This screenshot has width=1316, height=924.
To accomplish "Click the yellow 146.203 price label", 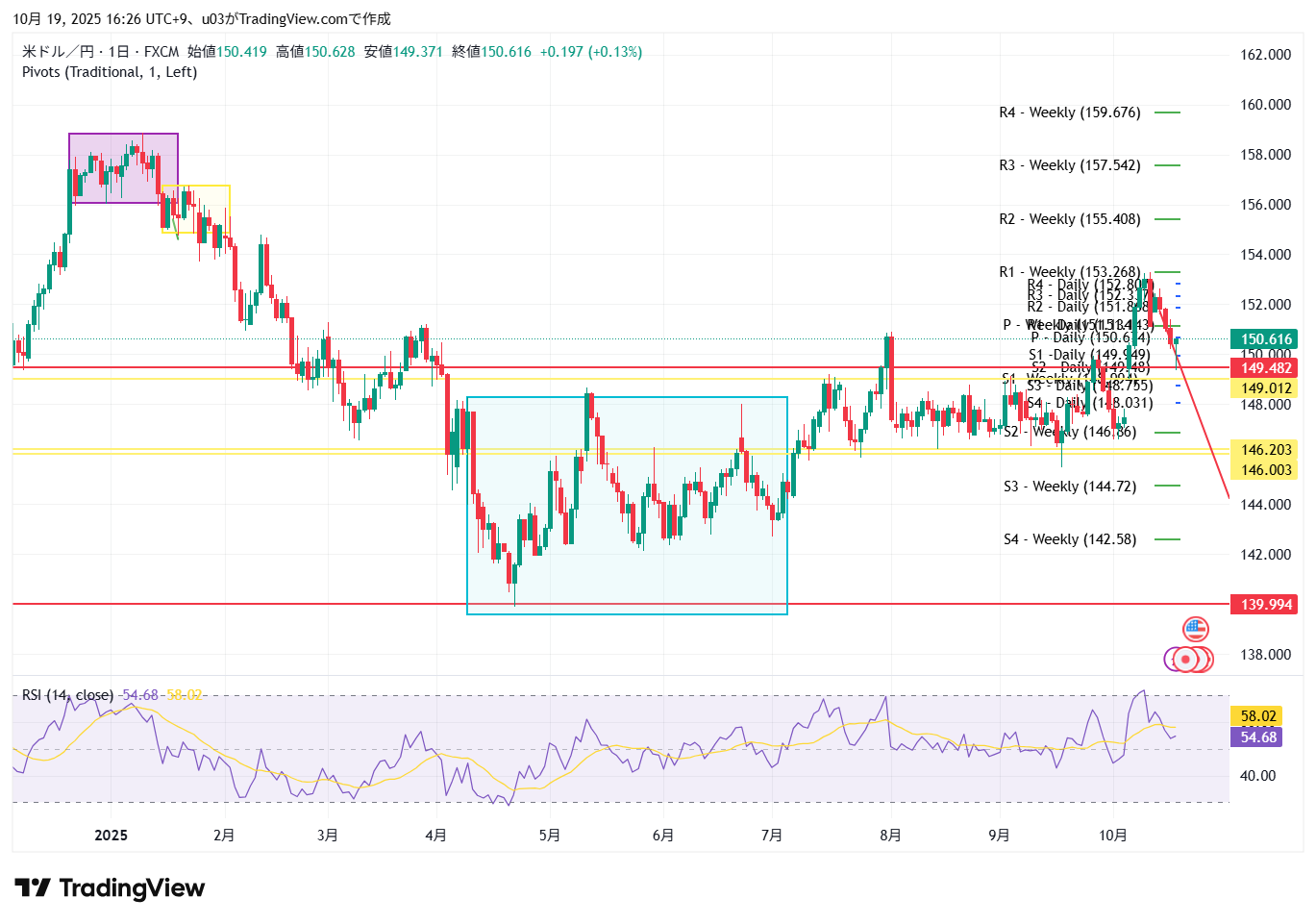I will click(1264, 450).
